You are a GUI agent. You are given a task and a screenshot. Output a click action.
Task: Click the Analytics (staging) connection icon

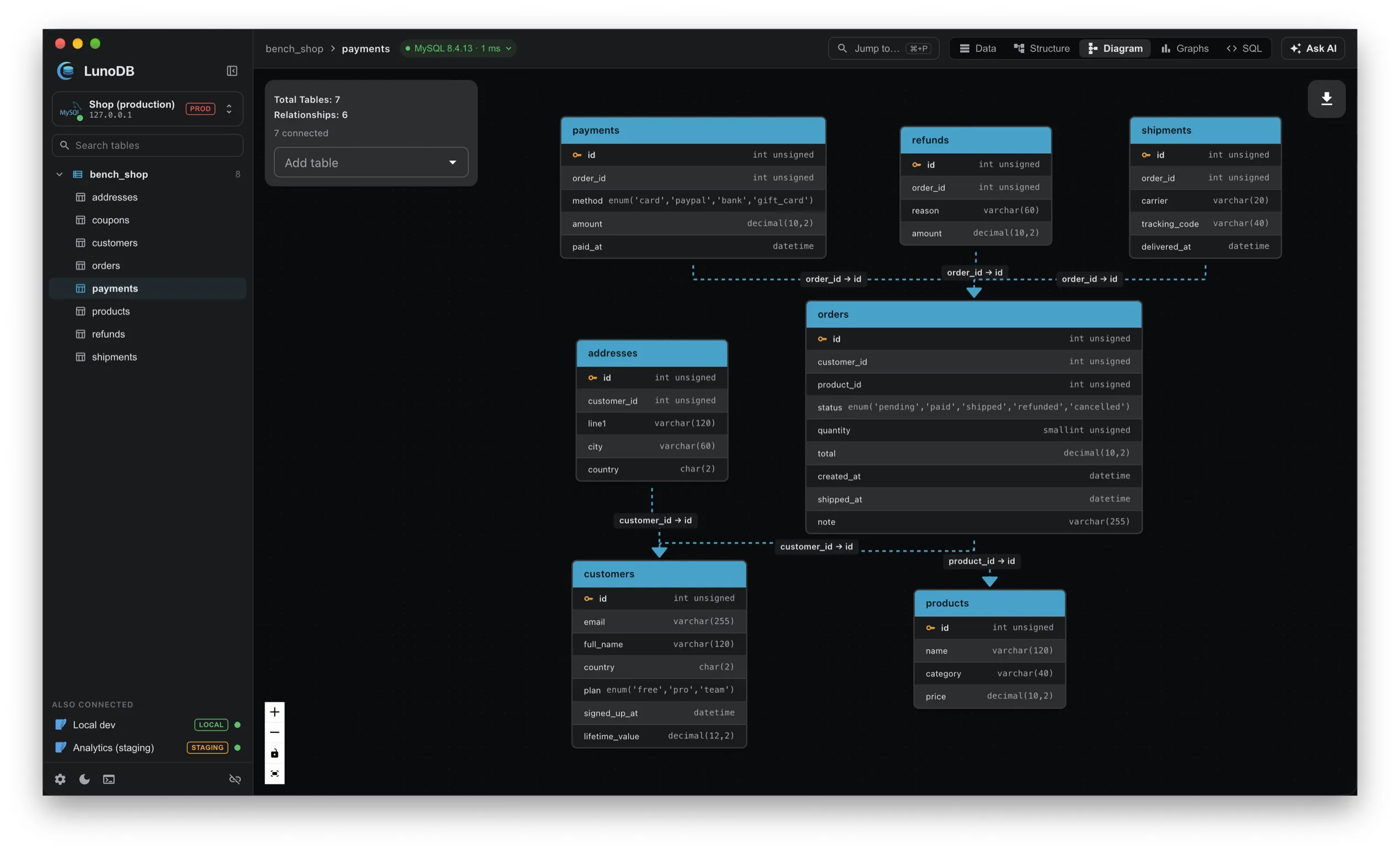click(x=60, y=747)
